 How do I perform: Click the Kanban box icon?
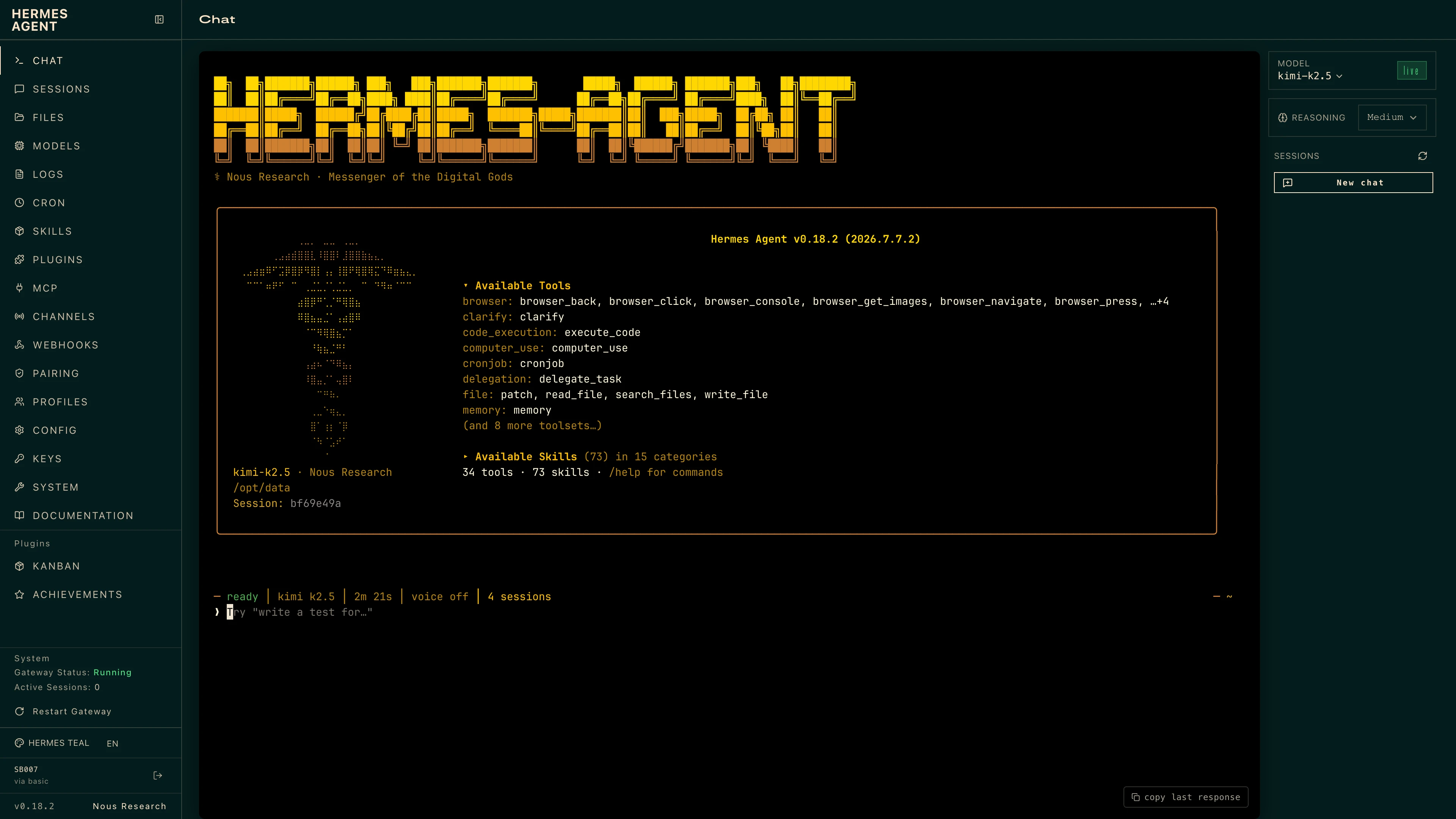pos(19,566)
